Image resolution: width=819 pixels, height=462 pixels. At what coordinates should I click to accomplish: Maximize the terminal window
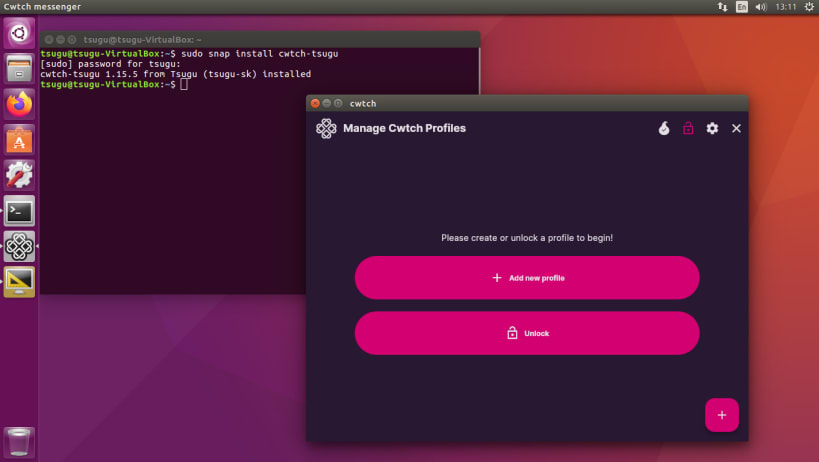pos(72,40)
